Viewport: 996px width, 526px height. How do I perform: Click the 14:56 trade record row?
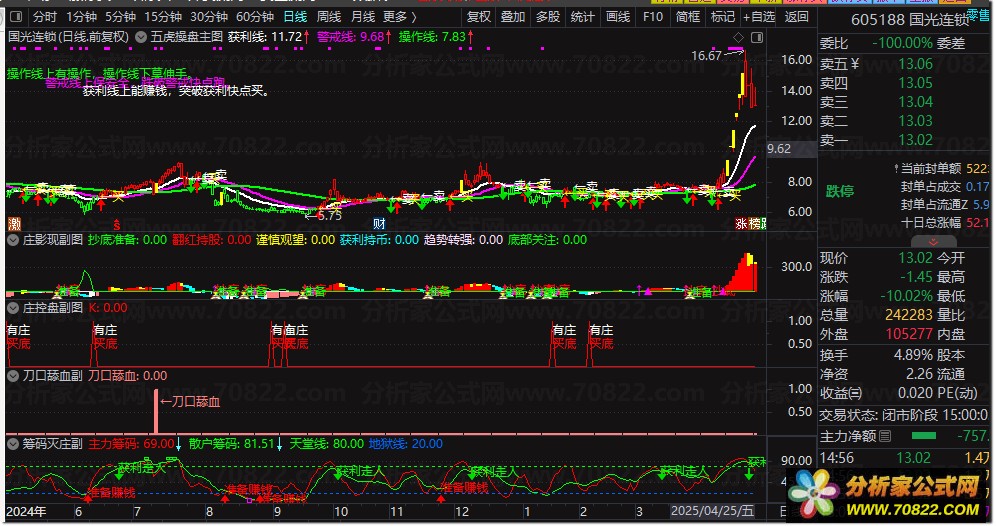[905, 458]
